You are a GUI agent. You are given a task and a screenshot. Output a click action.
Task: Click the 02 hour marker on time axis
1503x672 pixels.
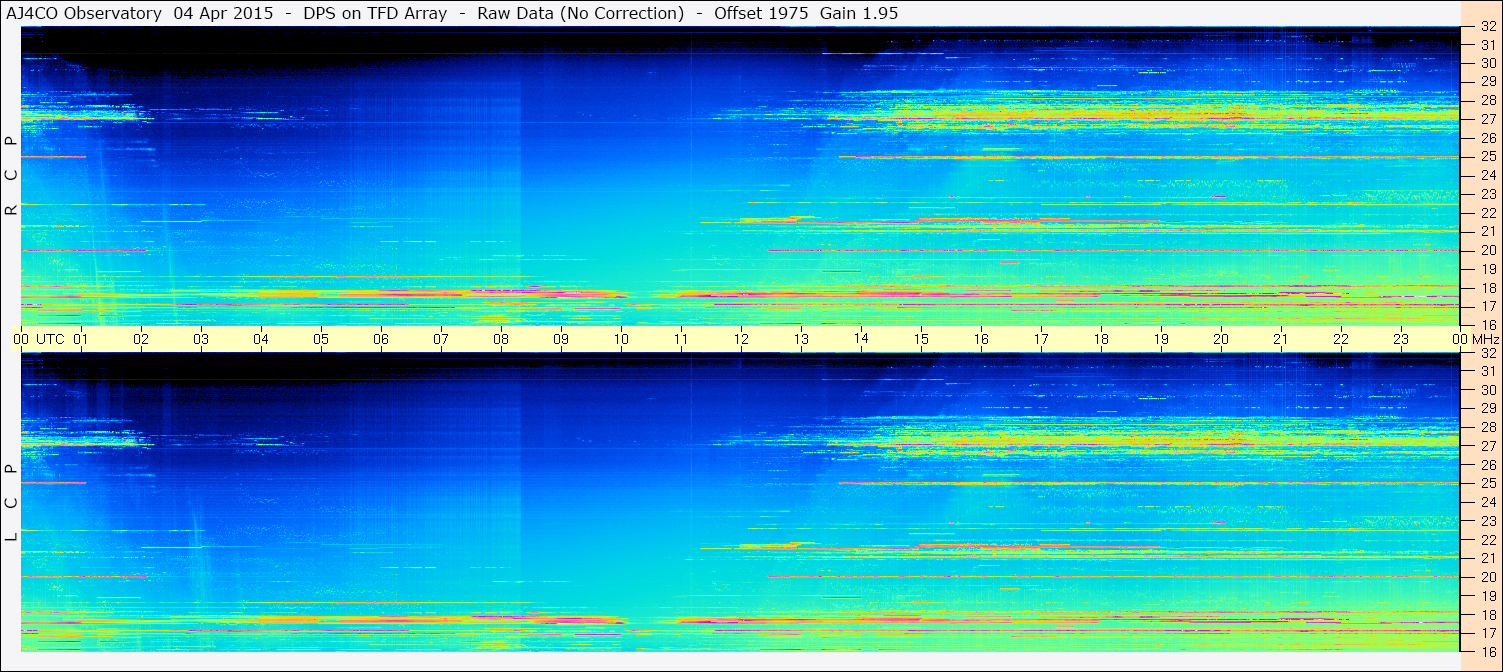pos(141,339)
